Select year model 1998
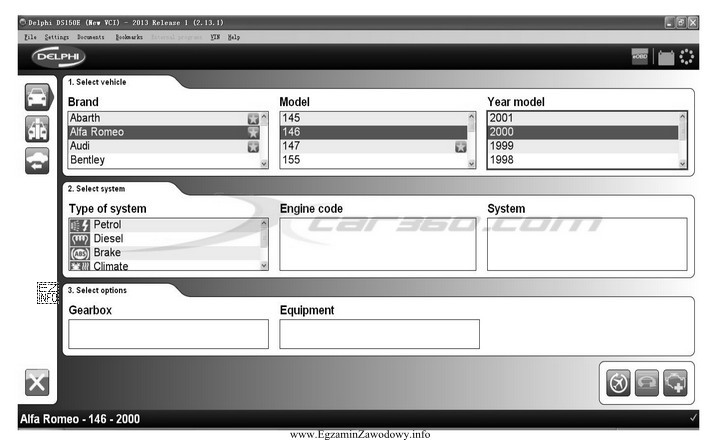The image size is (720, 440). coord(583,160)
